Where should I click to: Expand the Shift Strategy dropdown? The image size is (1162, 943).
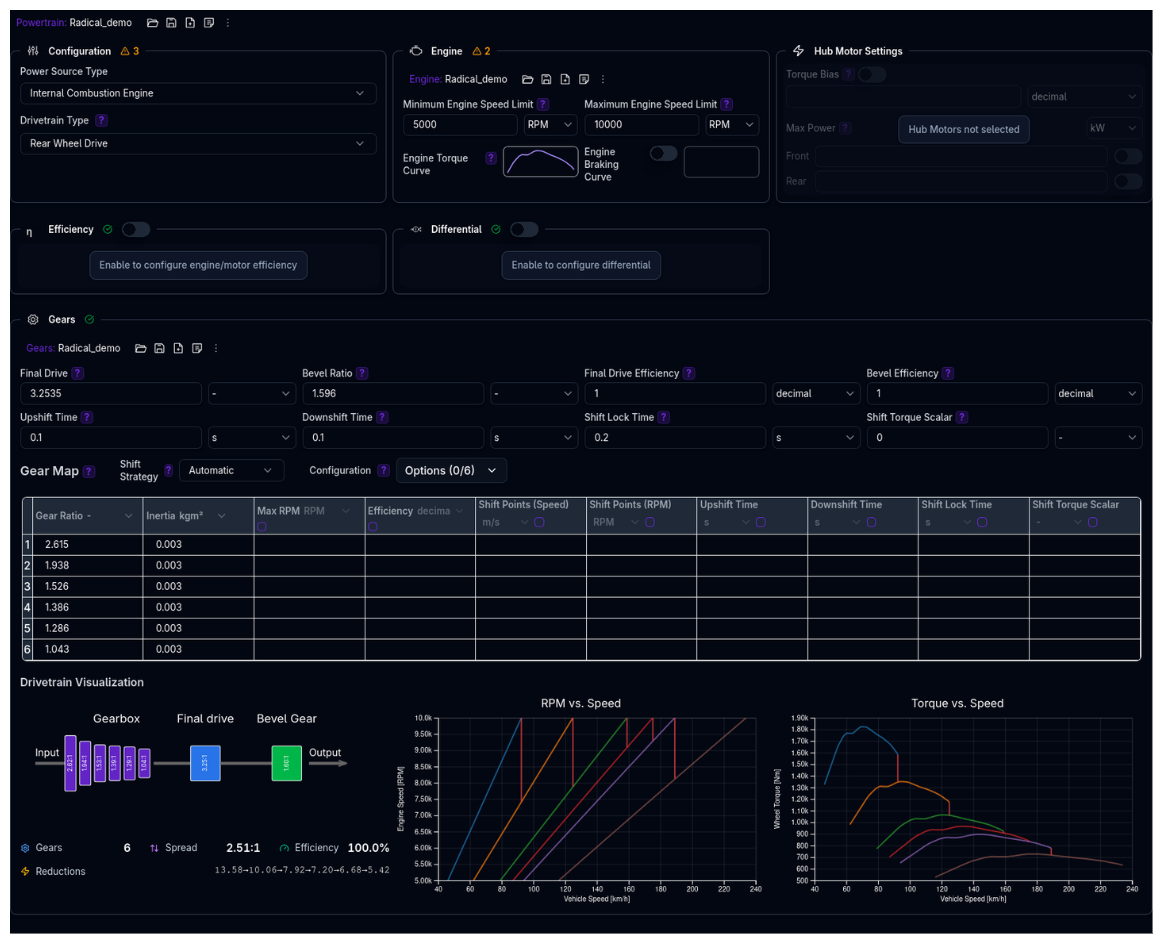point(231,470)
